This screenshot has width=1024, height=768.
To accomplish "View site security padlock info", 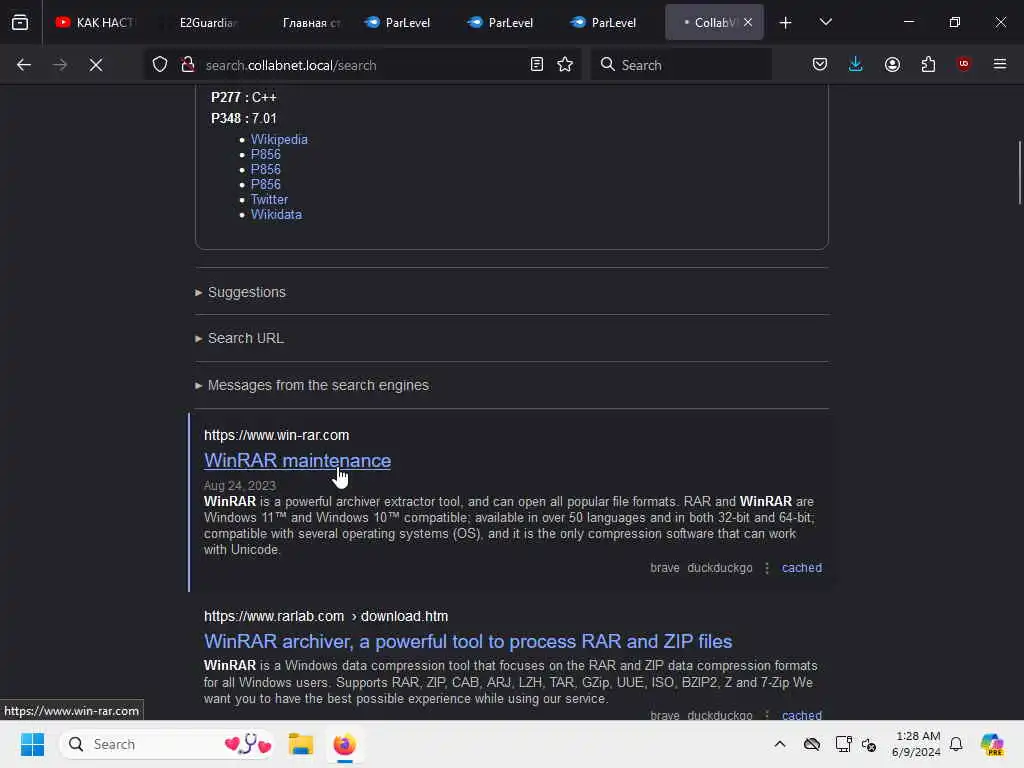I will coord(188,65).
